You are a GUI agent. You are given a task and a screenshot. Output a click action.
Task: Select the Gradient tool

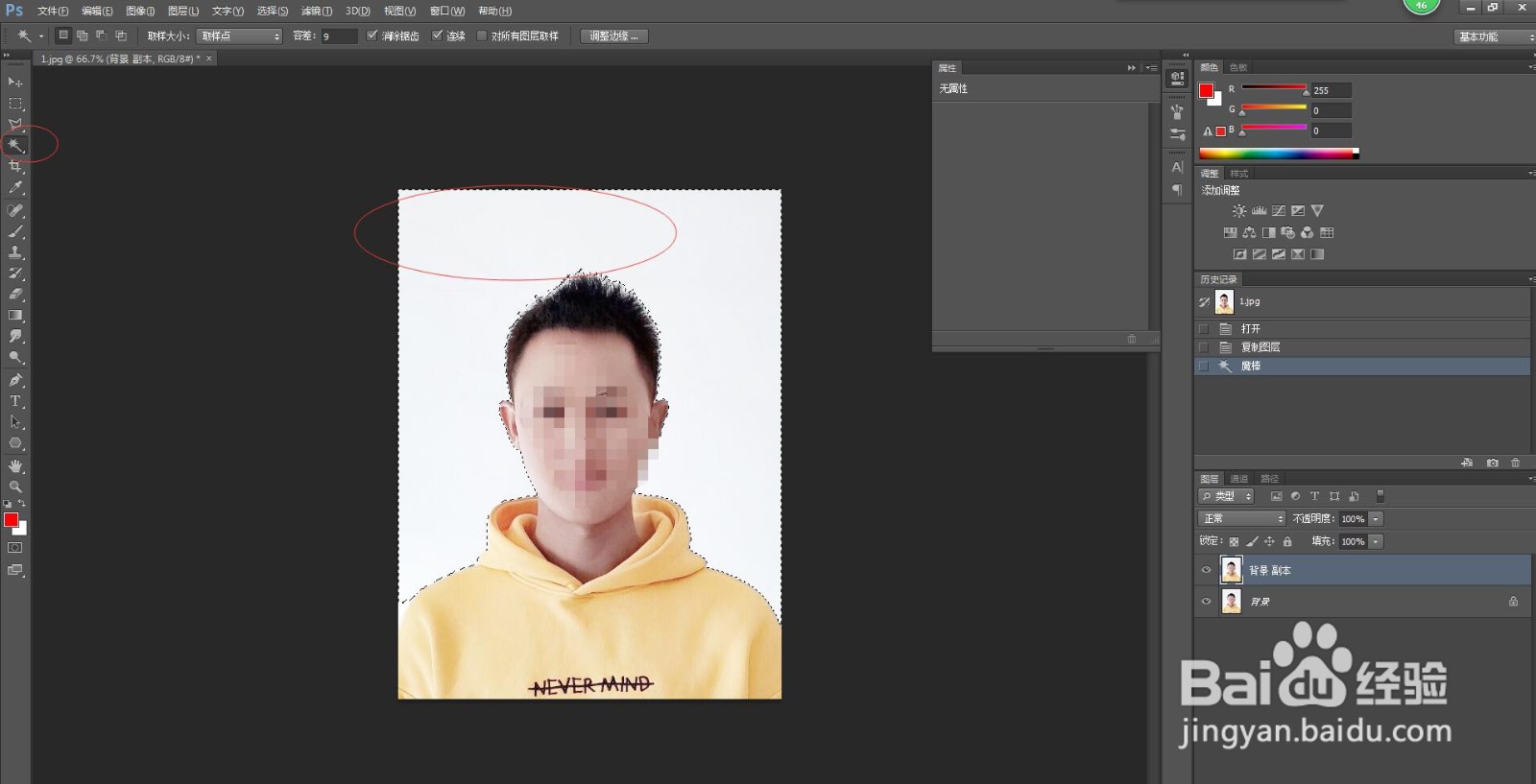coord(15,316)
